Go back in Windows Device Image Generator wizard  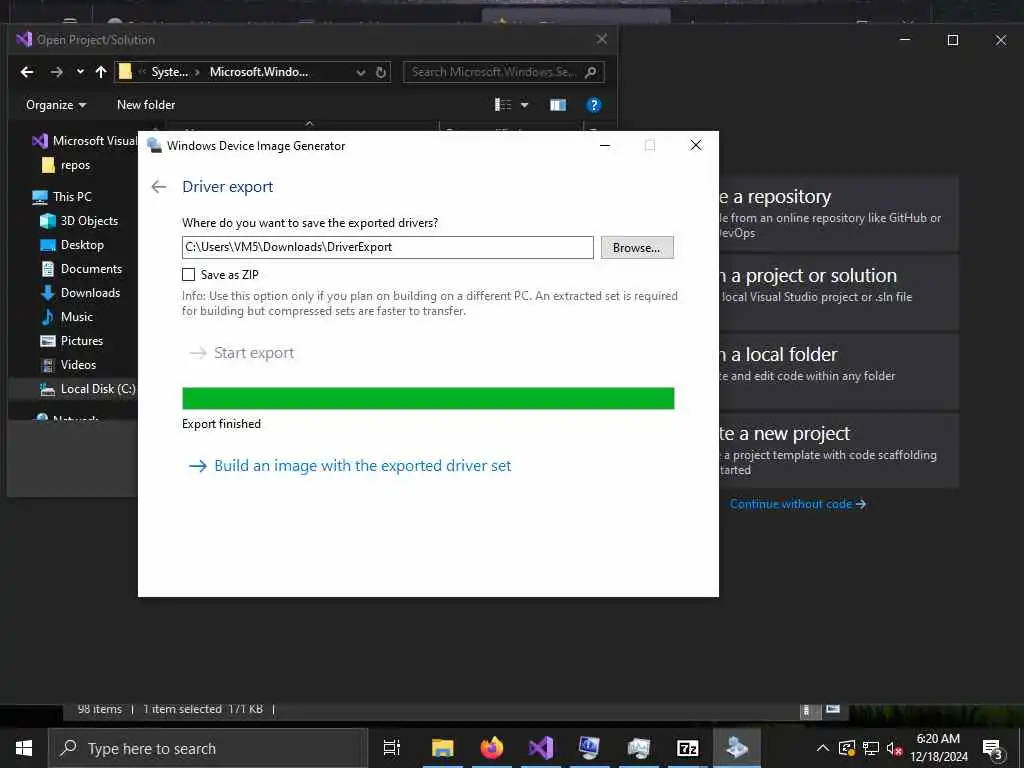pyautogui.click(x=159, y=187)
